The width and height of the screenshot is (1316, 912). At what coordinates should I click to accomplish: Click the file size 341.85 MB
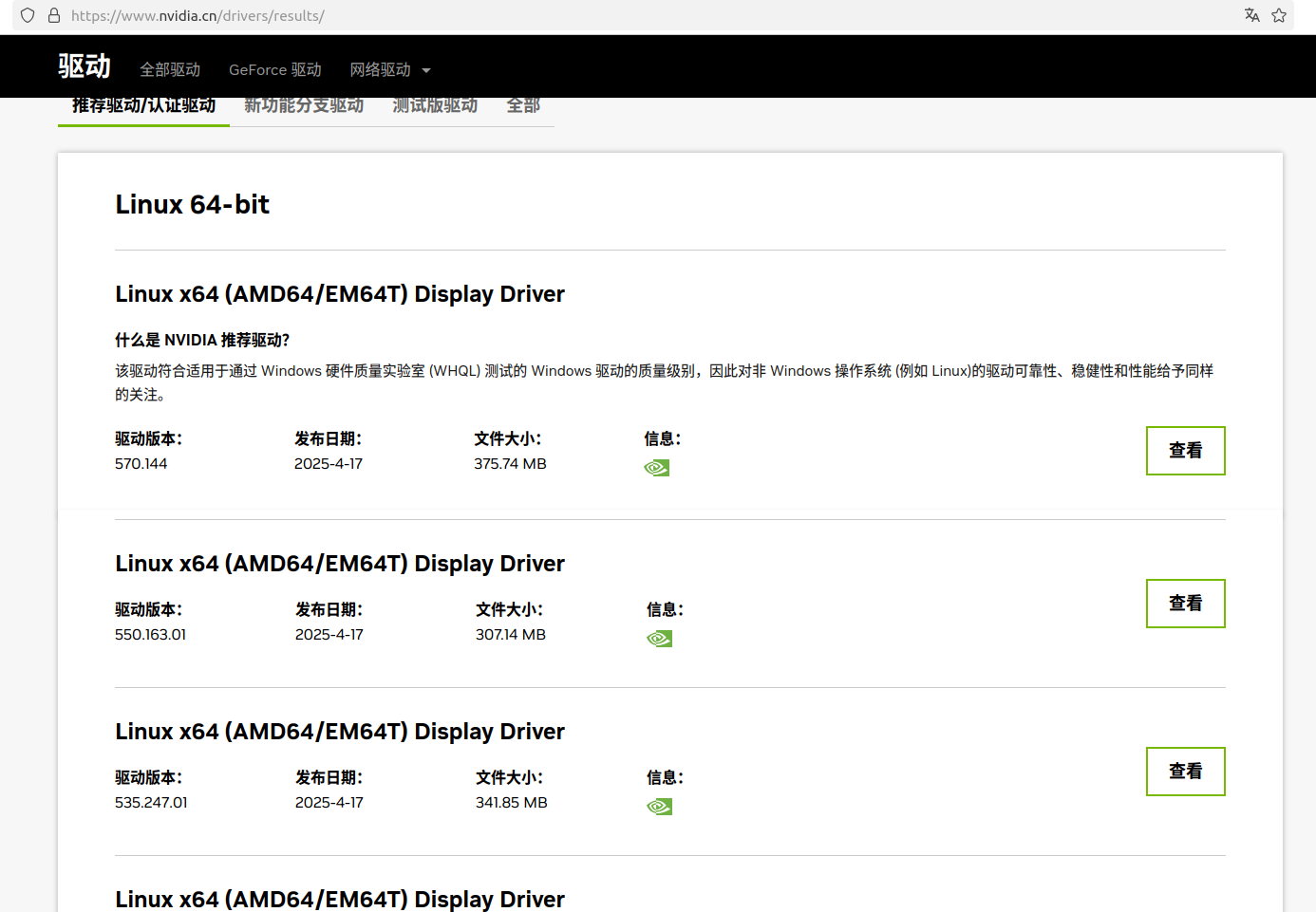(x=512, y=803)
